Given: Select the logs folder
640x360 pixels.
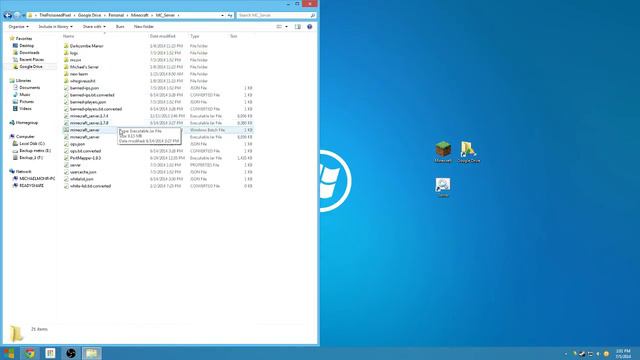Looking at the screenshot, I should click(x=73, y=53).
